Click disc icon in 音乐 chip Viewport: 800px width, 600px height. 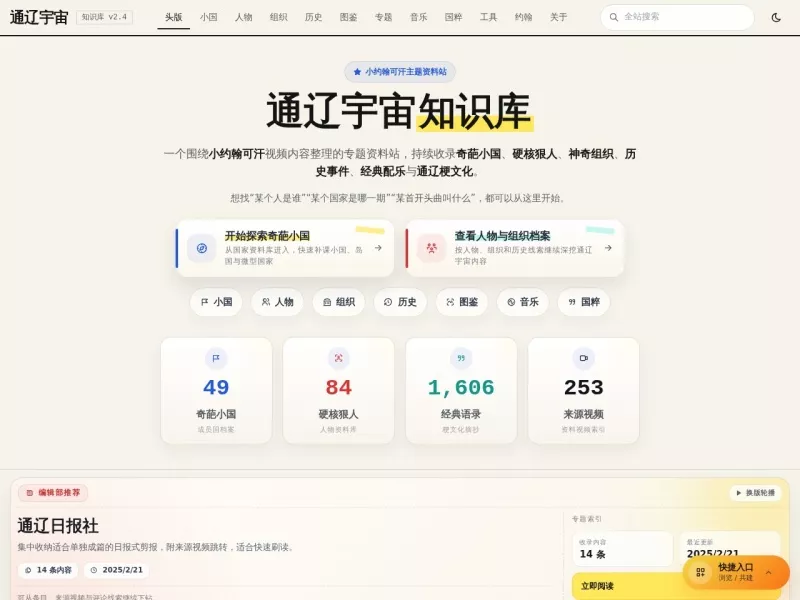[511, 302]
